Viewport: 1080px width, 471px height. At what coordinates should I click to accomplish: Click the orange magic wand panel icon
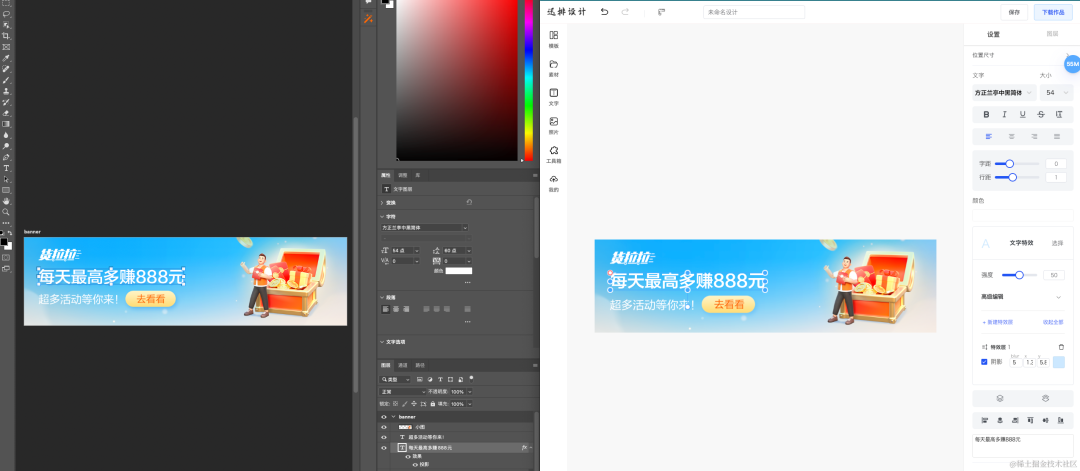pos(368,19)
